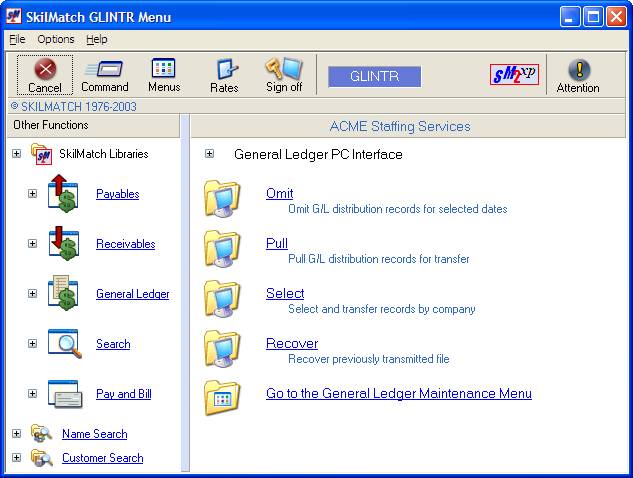Expand the SkilMatch Libraries tree node

16,153
